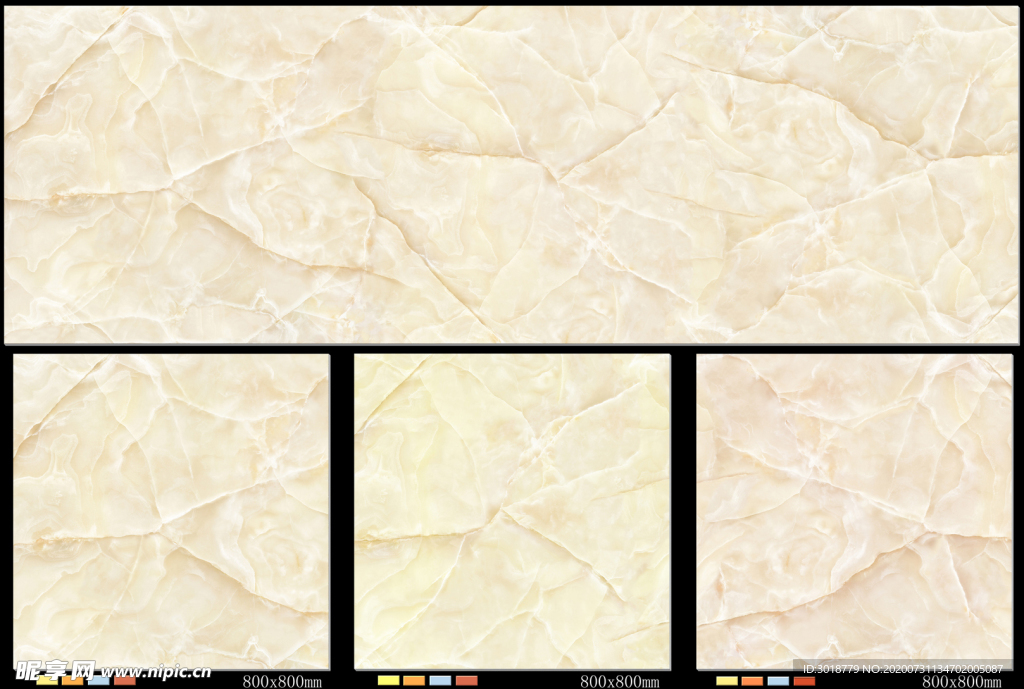
Task: Select the middle yellowish square tile sample
Action: pos(512,511)
